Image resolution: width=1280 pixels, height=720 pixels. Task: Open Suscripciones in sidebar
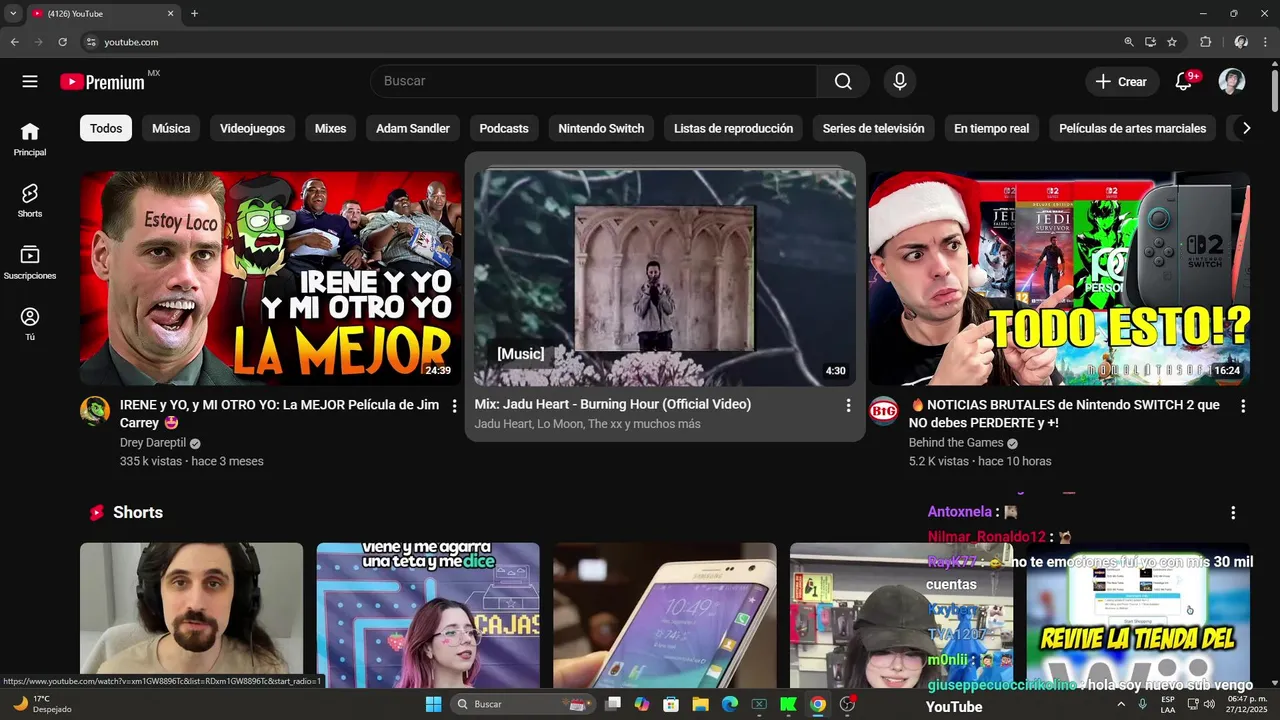point(30,263)
